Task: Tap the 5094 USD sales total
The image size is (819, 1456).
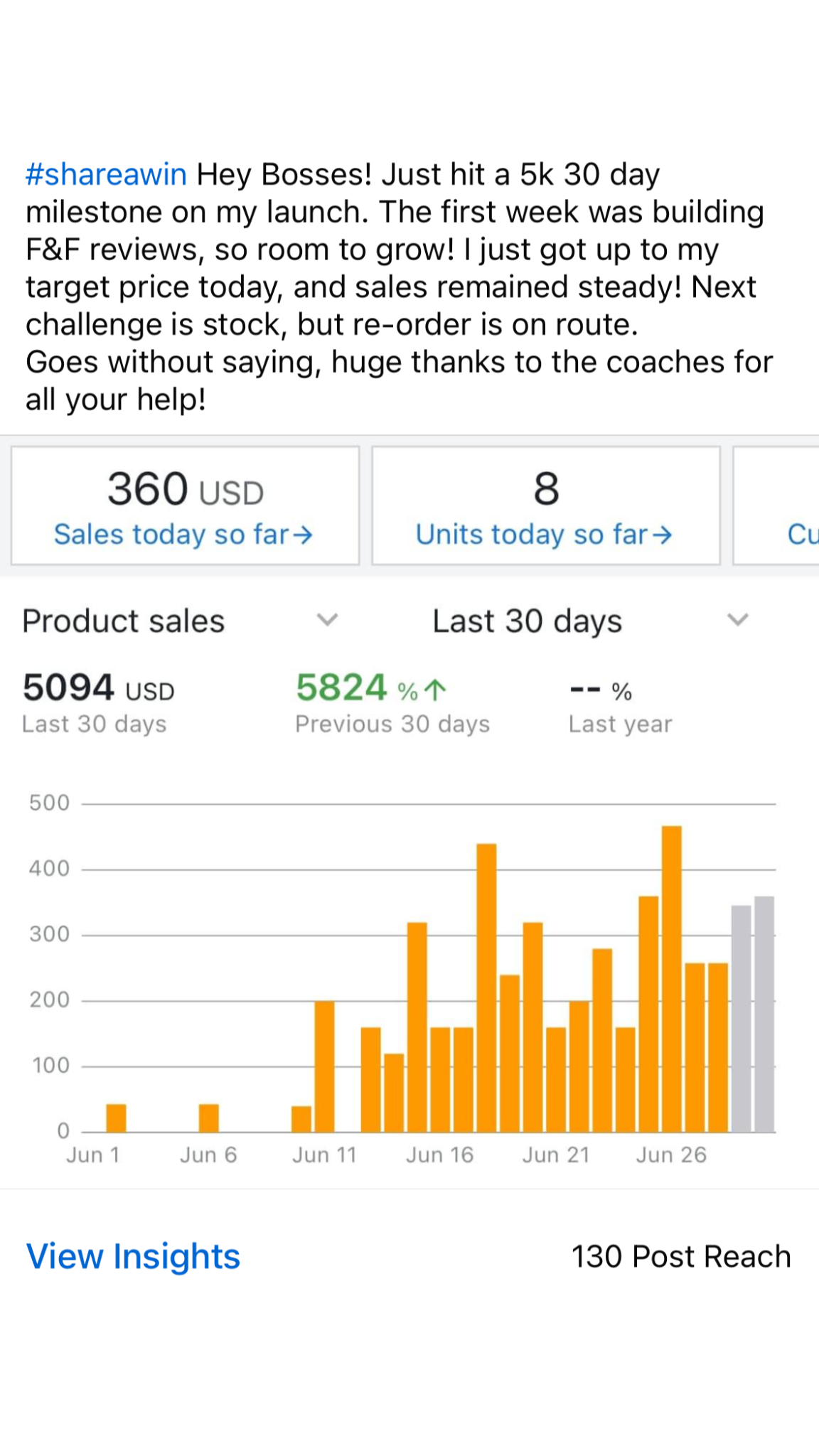Action: pyautogui.click(x=98, y=688)
